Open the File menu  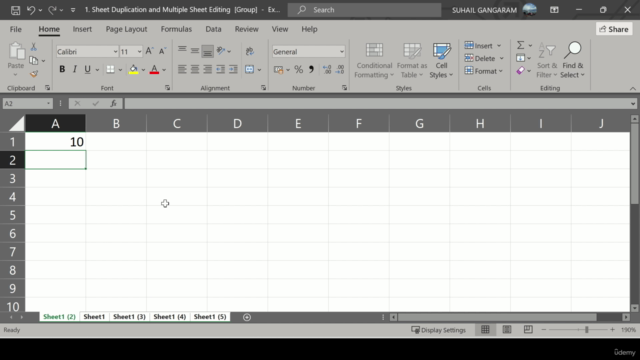(16, 29)
